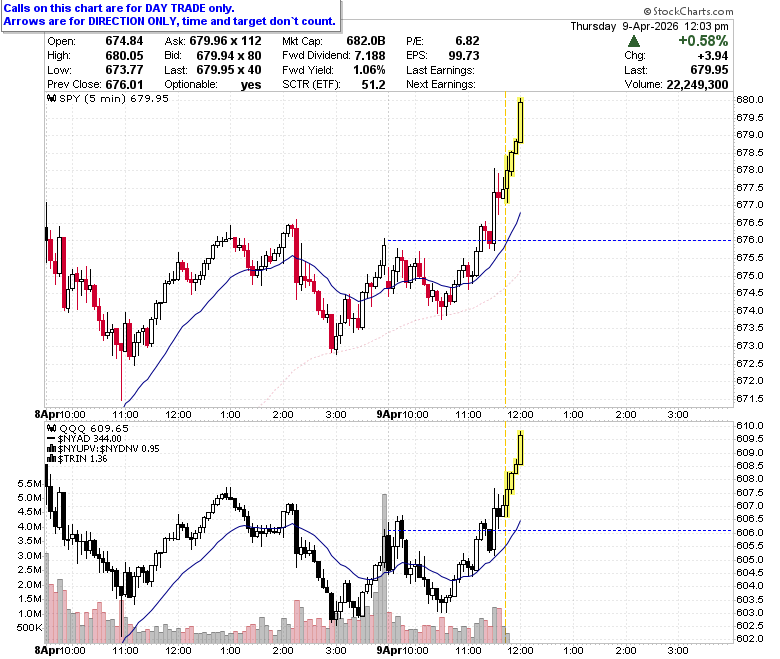The width and height of the screenshot is (780, 659).
Task: Click the $TRIN bar legend icon
Action: tap(51, 459)
